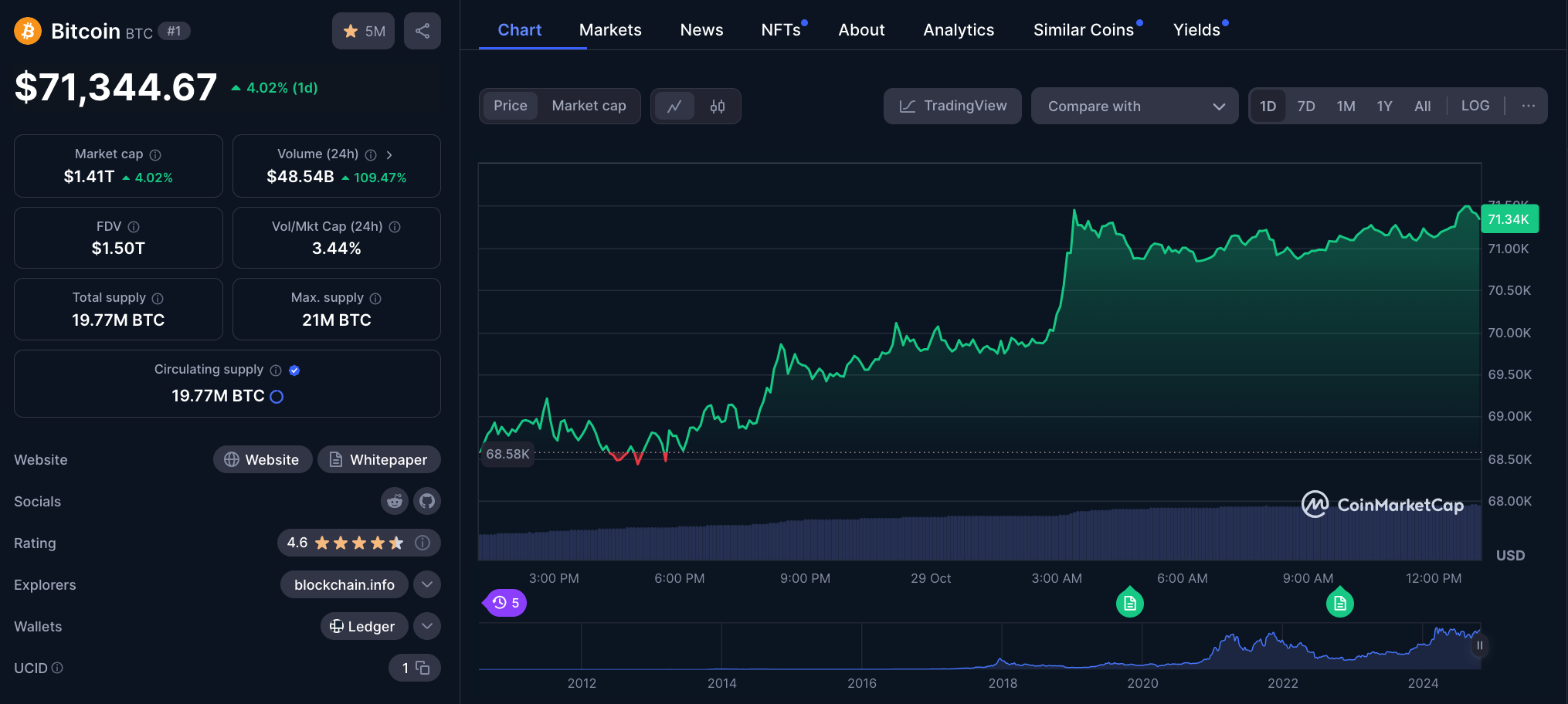This screenshot has height=704, width=1568.
Task: Switch to the NFTs tab
Action: pos(781,30)
